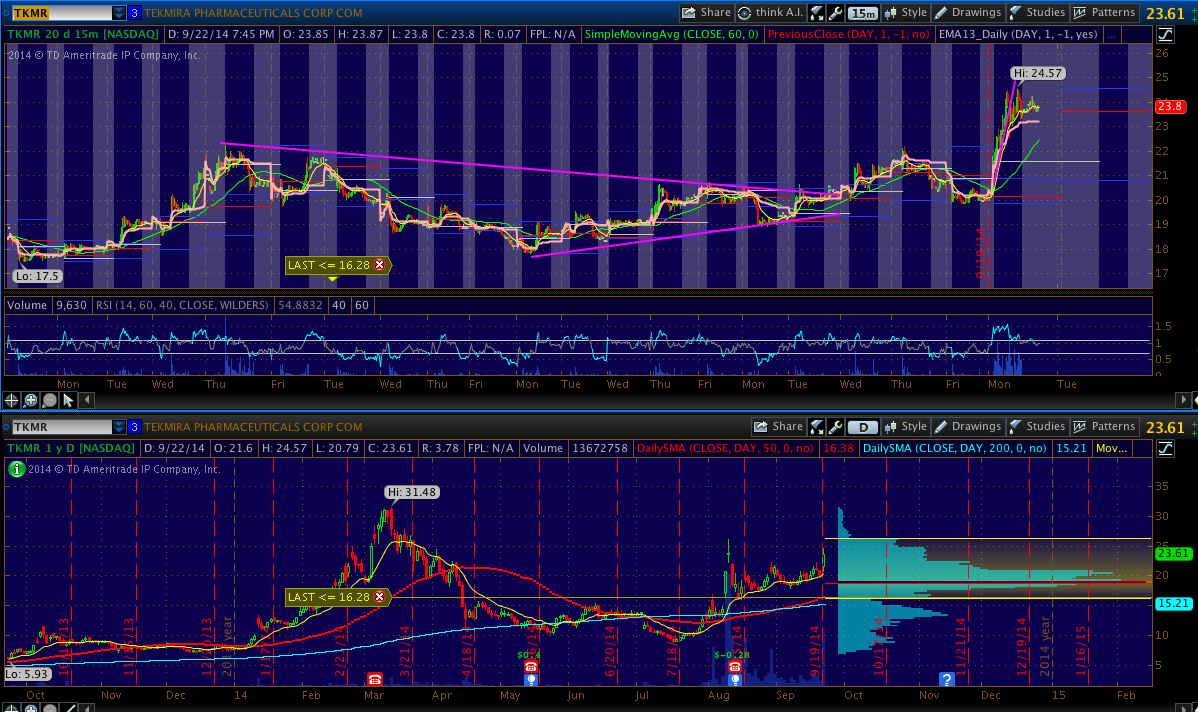
Task: Open the Patterns menu in lower chart
Action: tap(1104, 427)
